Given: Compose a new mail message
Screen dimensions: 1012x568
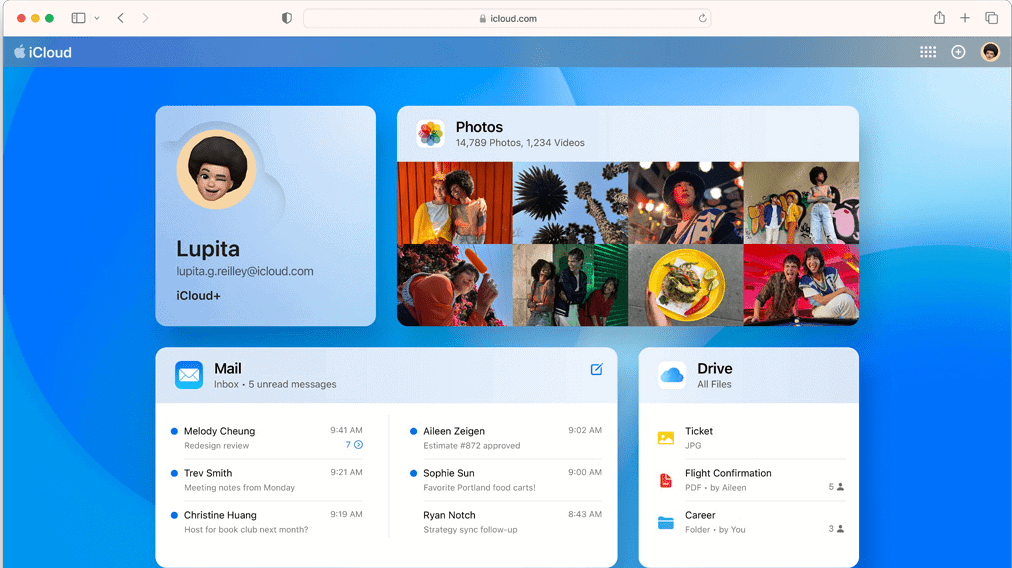Looking at the screenshot, I should click(x=596, y=369).
